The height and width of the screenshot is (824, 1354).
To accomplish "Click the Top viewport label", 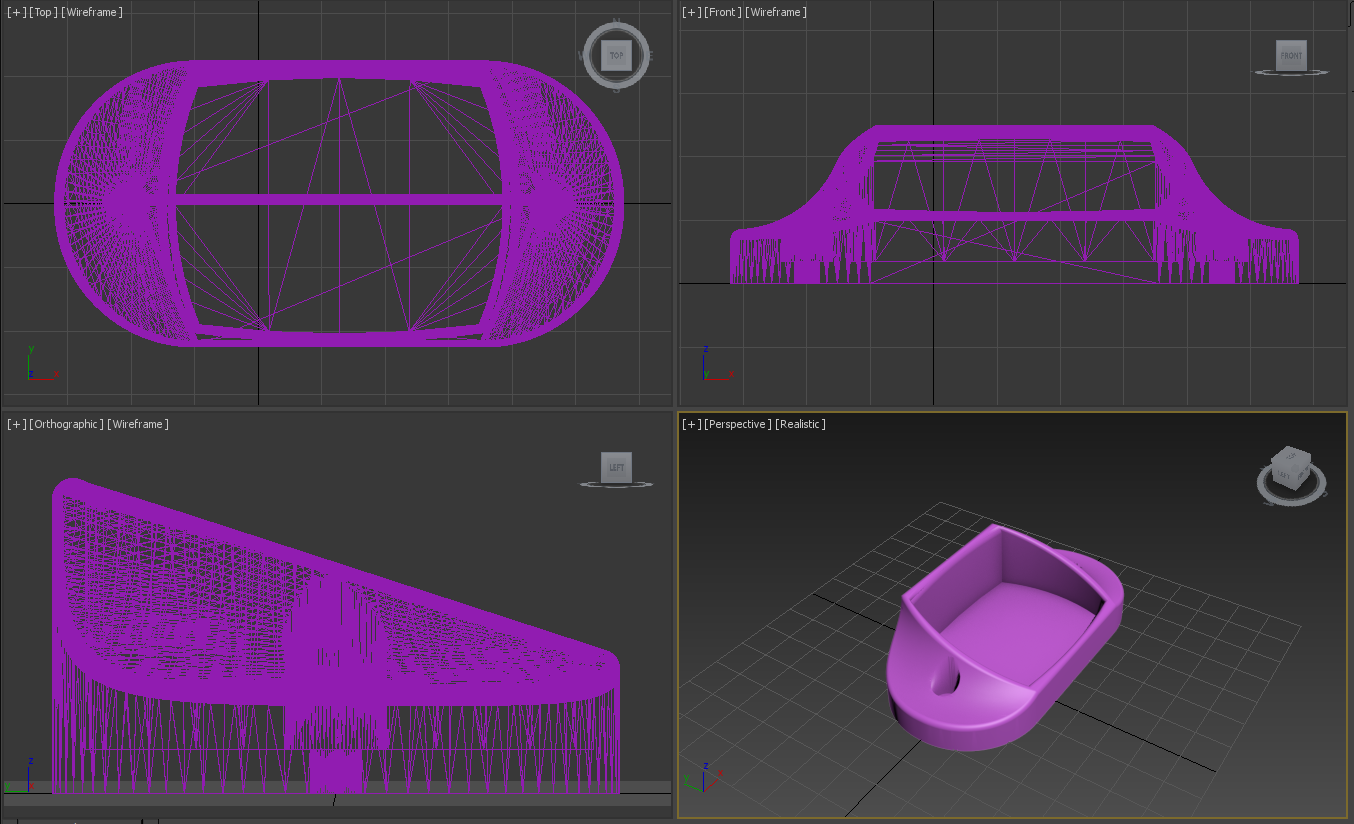I will [41, 11].
